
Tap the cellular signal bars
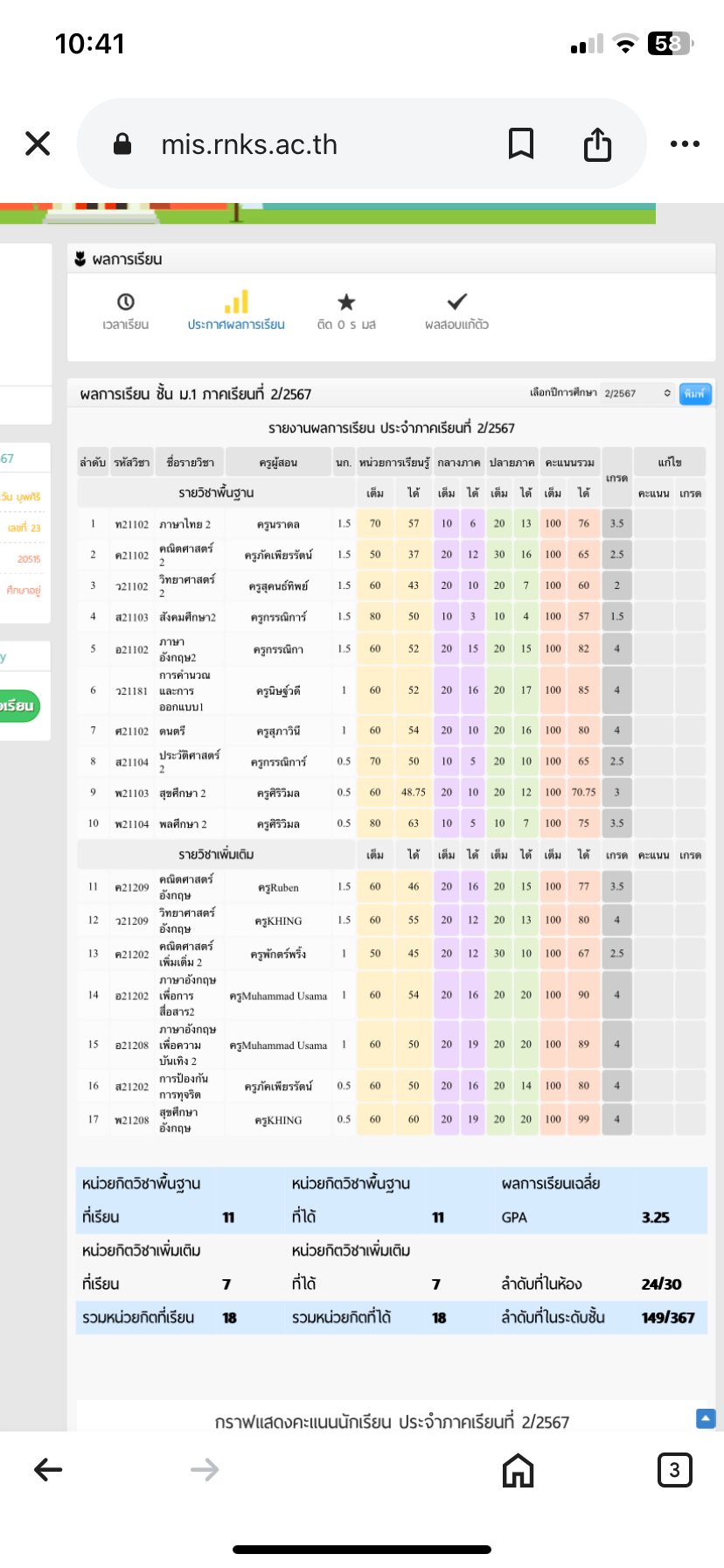(587, 45)
